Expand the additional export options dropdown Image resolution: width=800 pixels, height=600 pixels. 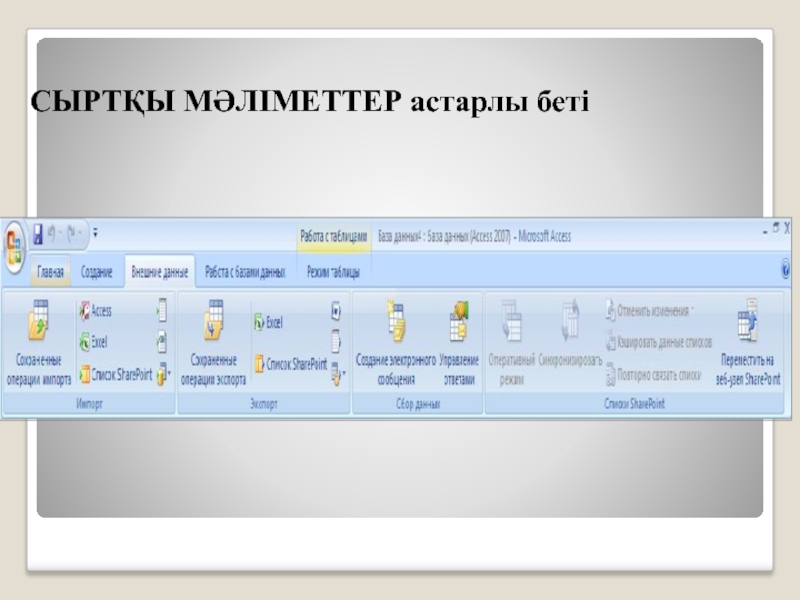(337, 374)
